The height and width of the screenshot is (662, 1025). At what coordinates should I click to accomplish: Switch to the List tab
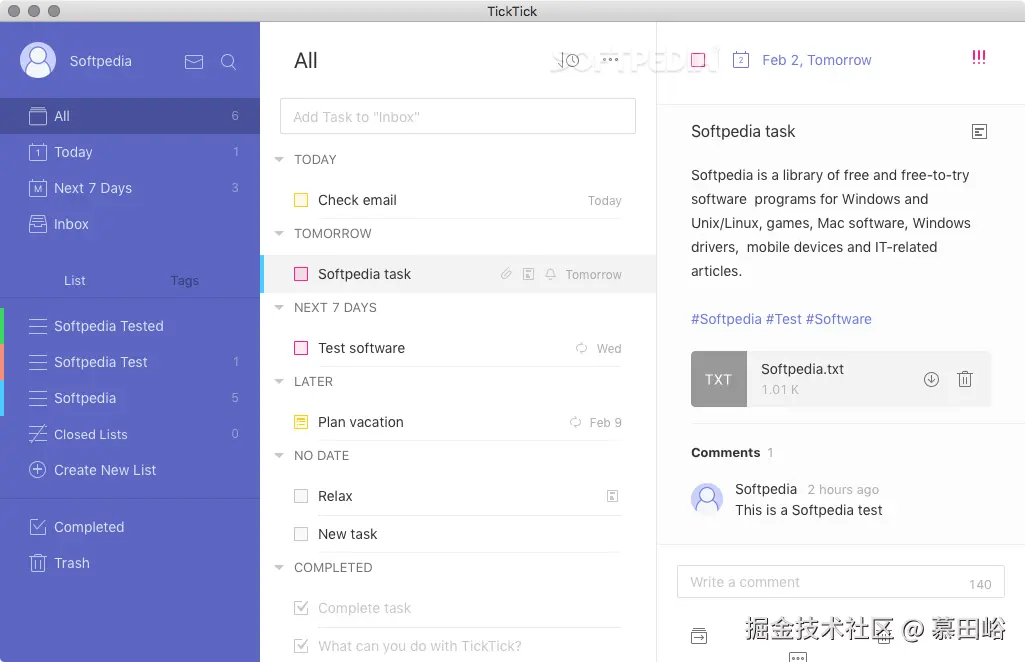(75, 280)
